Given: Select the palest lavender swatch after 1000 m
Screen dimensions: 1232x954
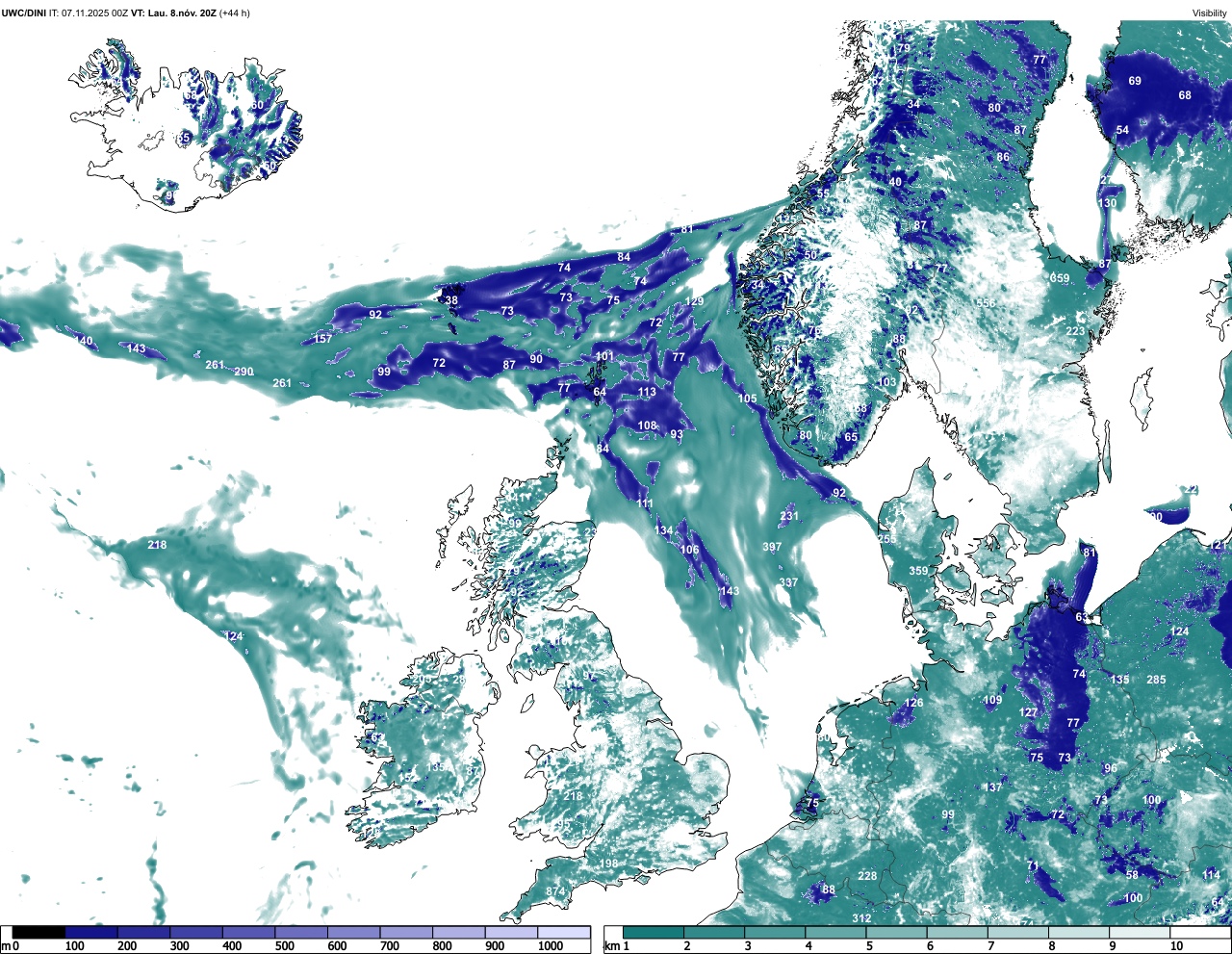Looking at the screenshot, I should 564,932.
